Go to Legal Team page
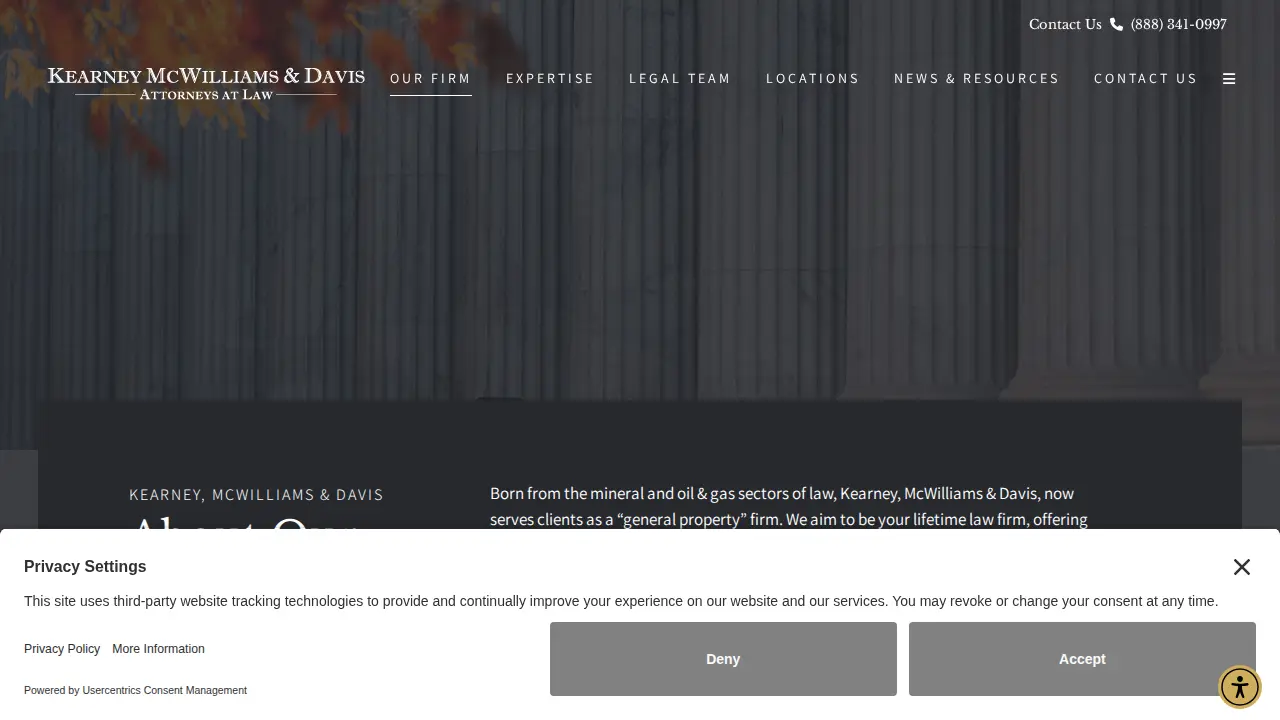The height and width of the screenshot is (720, 1280). [x=680, y=79]
